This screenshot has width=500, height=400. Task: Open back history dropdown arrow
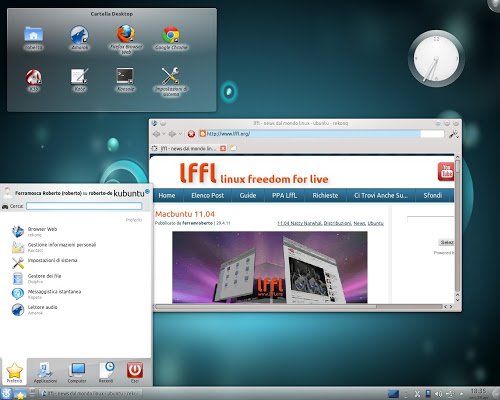164,134
